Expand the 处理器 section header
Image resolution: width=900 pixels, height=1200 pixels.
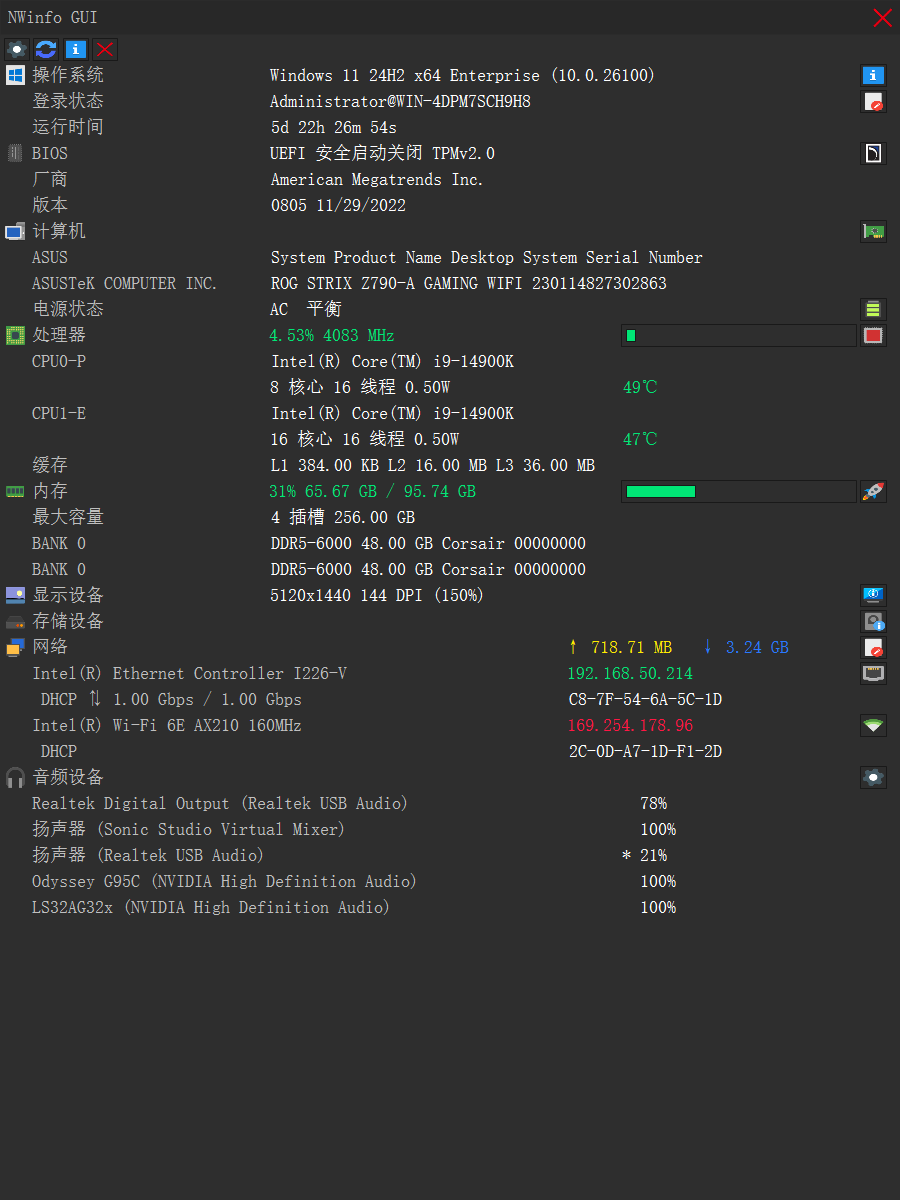(x=58, y=335)
